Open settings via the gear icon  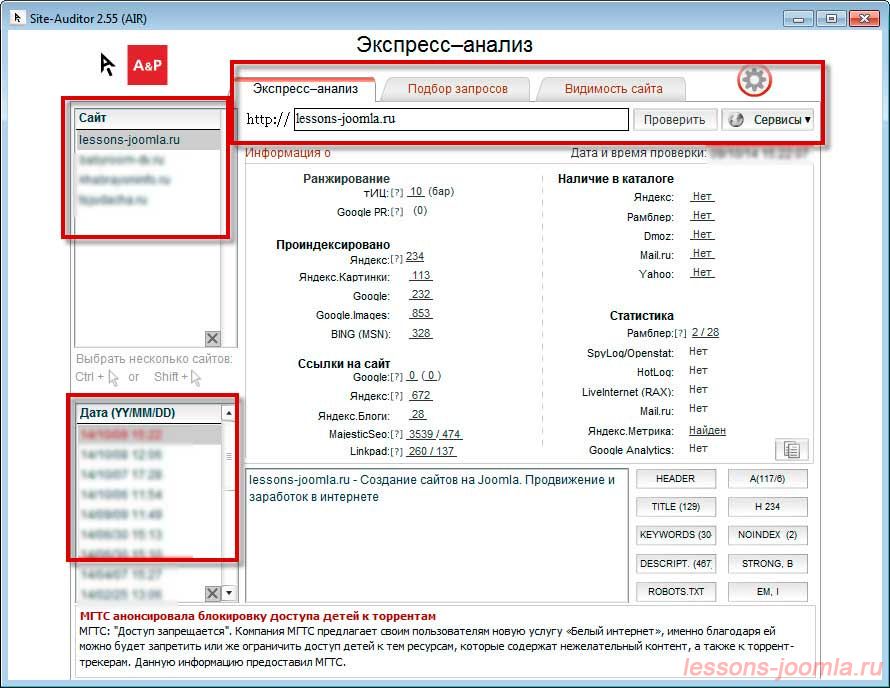point(754,80)
